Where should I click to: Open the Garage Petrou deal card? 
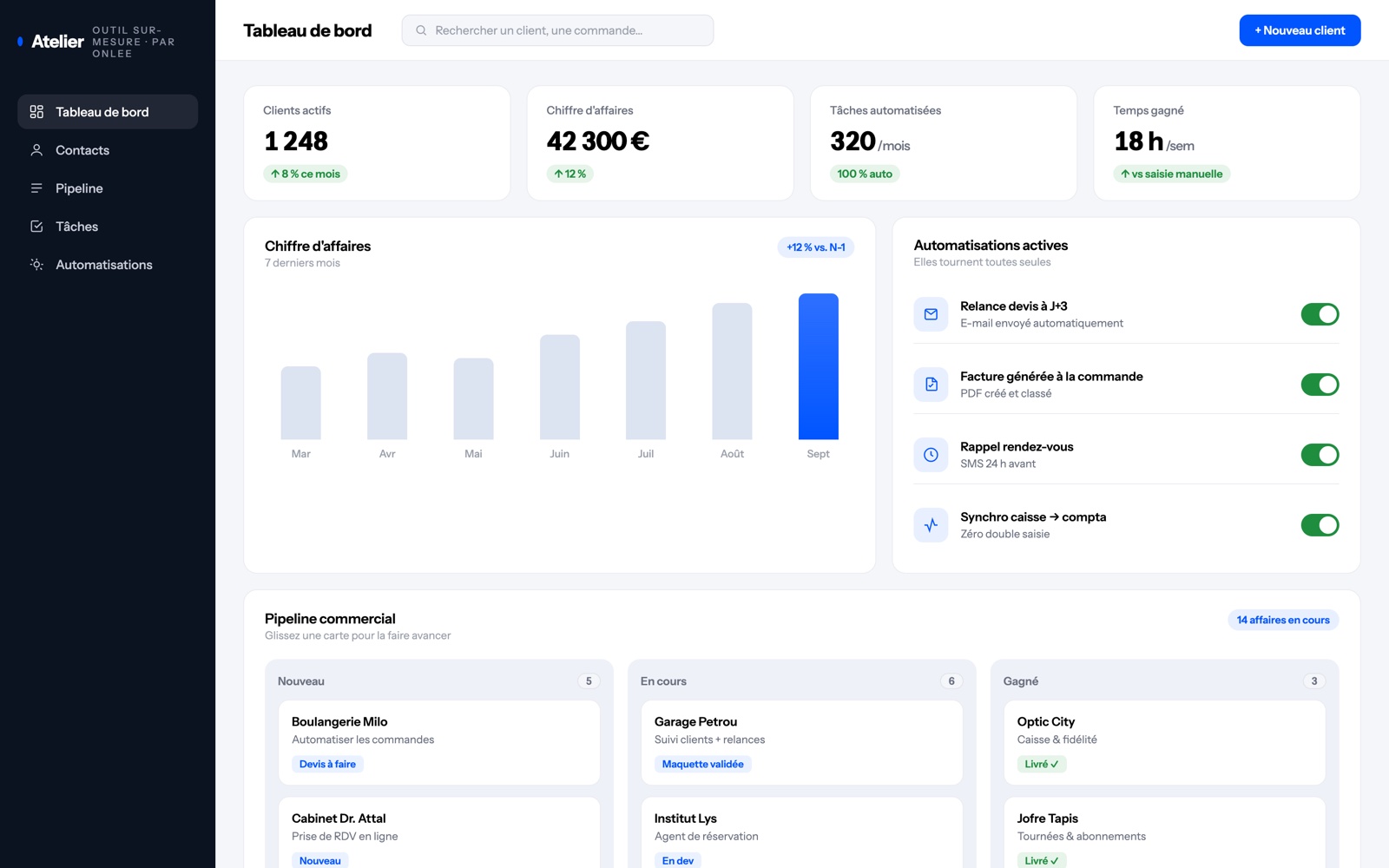click(x=802, y=742)
